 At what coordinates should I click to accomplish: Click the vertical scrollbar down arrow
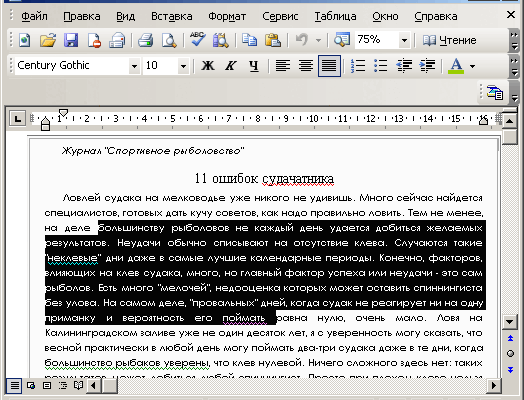click(509, 321)
